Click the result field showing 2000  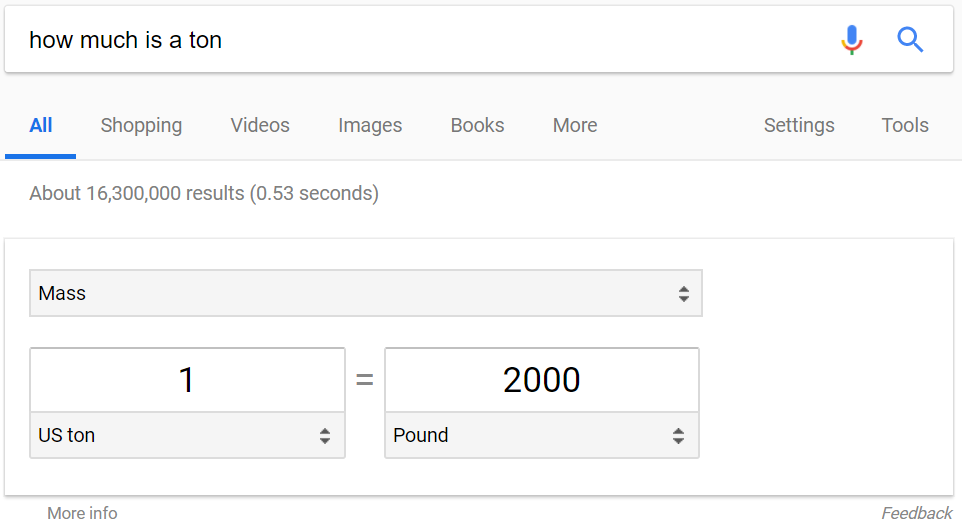(542, 380)
